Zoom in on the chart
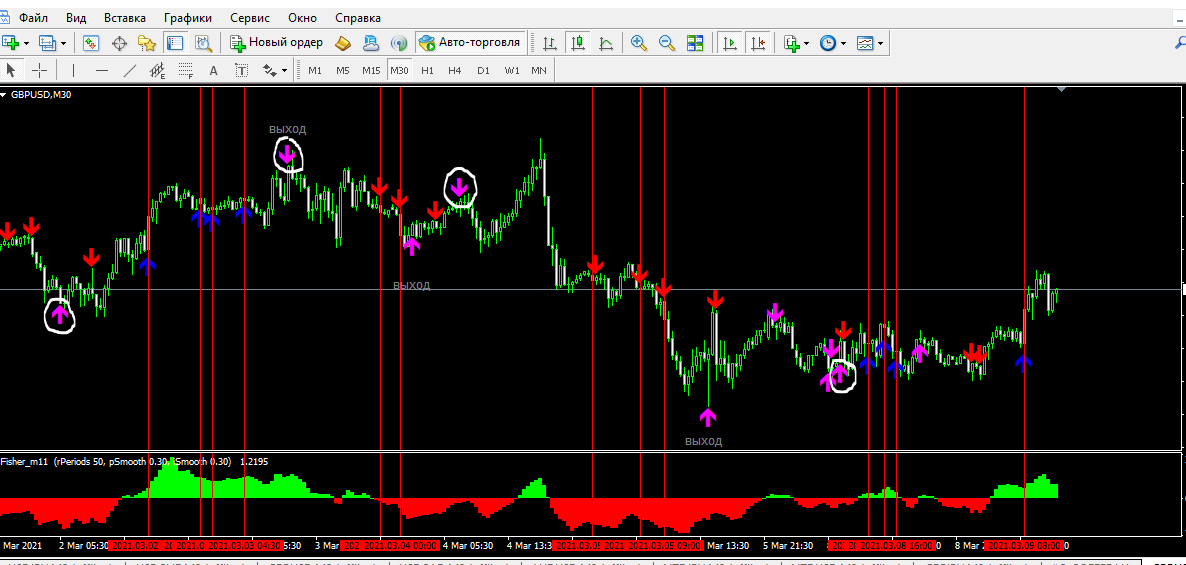1186x565 pixels. click(x=638, y=43)
